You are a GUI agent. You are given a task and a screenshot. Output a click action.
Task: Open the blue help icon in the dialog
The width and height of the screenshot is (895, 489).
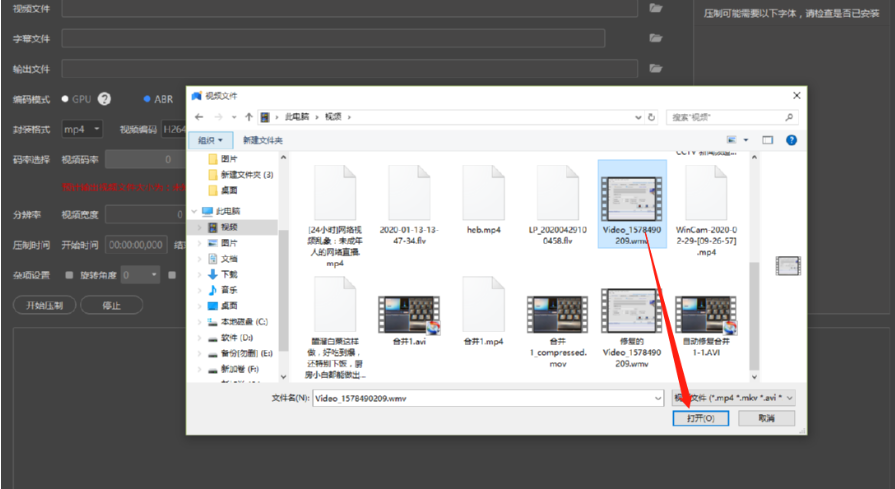click(x=791, y=140)
